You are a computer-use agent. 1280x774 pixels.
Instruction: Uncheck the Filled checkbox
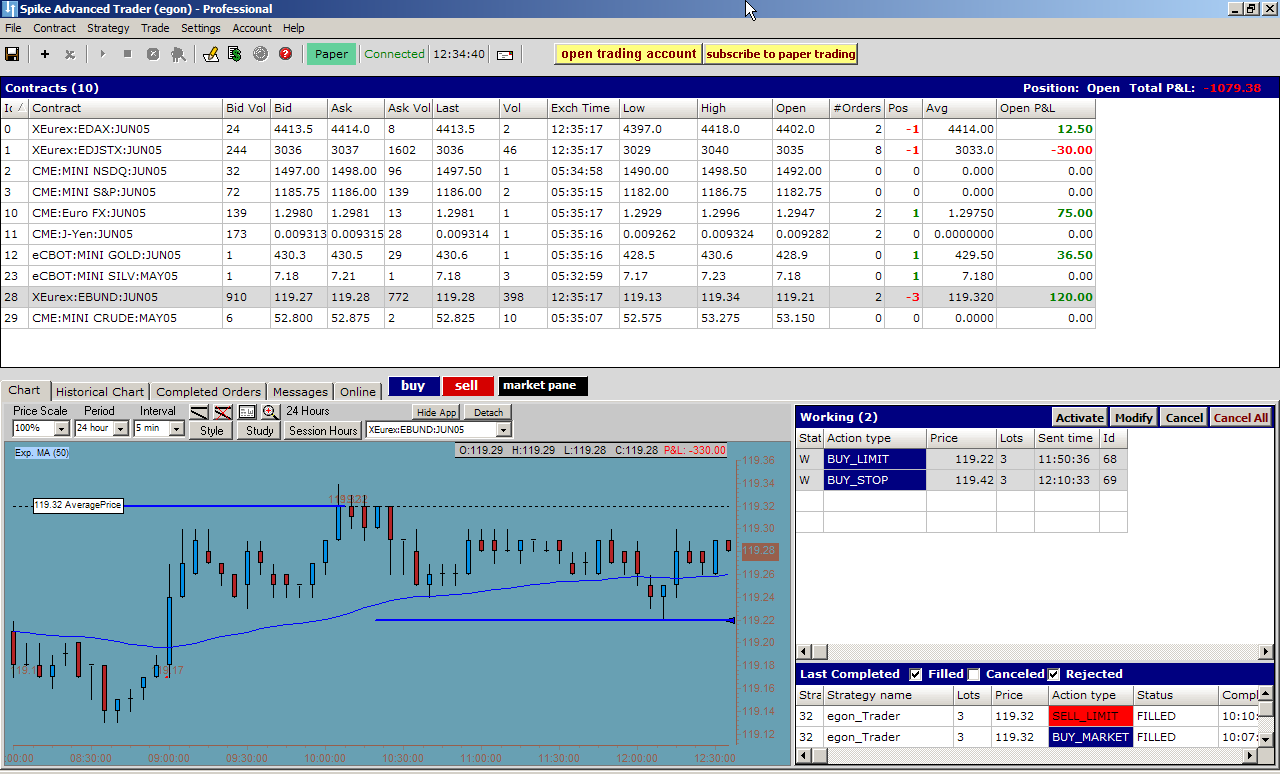916,674
